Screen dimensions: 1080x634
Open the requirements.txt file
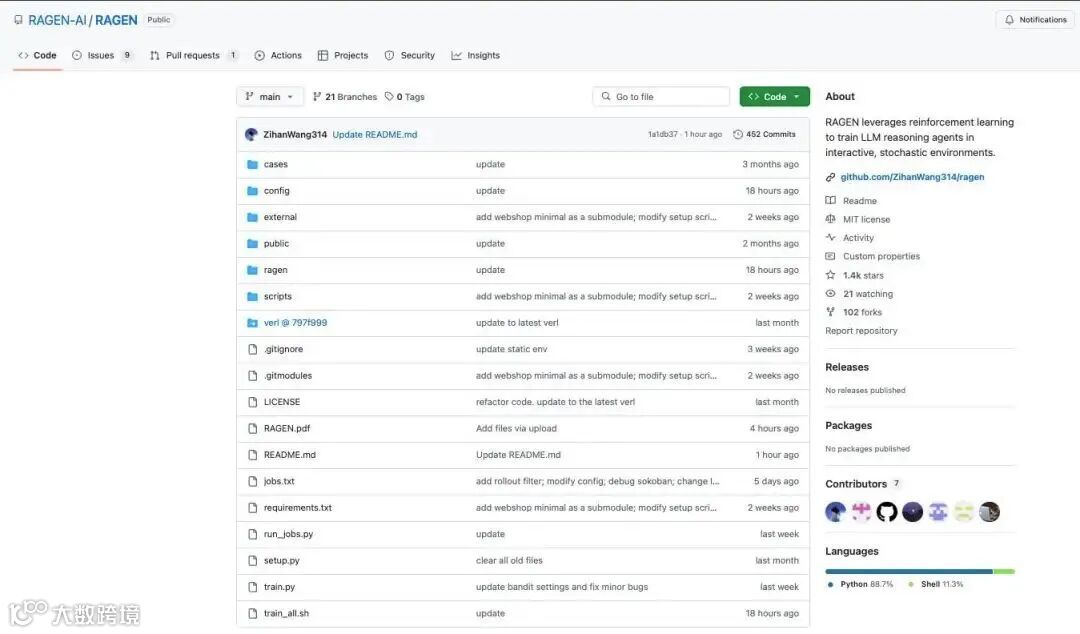click(x=298, y=508)
